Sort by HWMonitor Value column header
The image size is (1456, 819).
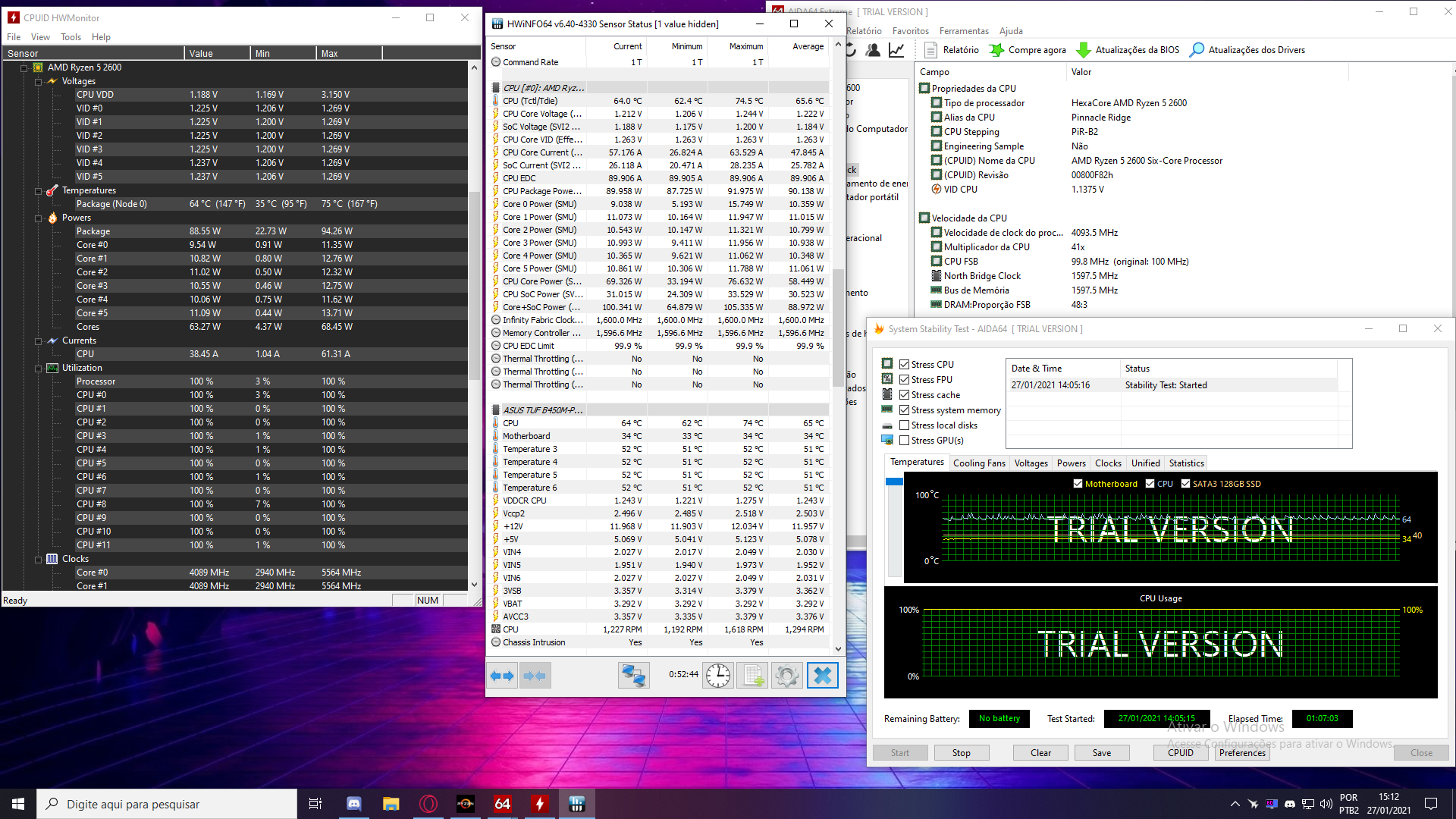[x=217, y=54]
